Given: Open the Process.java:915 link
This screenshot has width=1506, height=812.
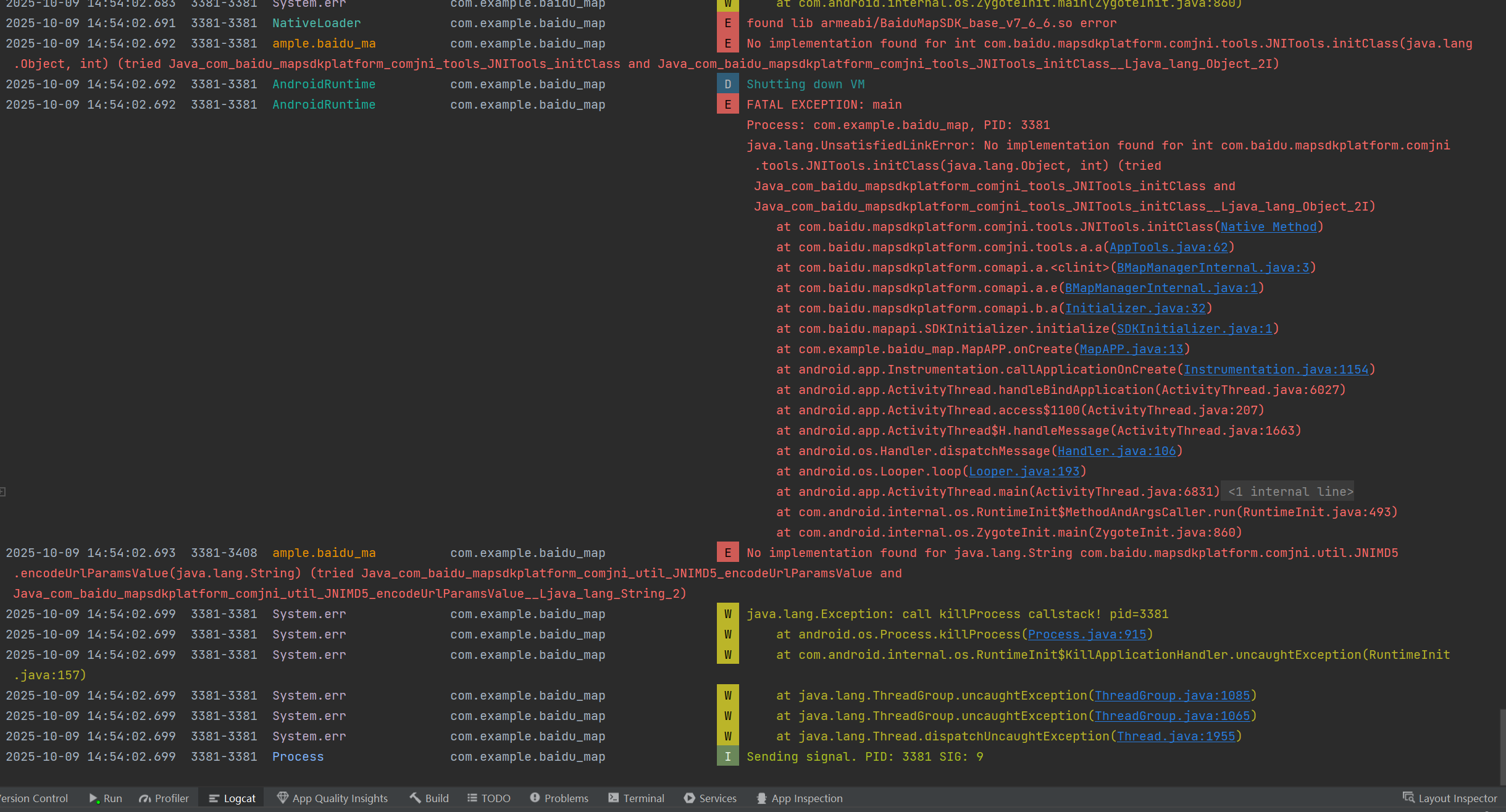Looking at the screenshot, I should coord(1087,634).
